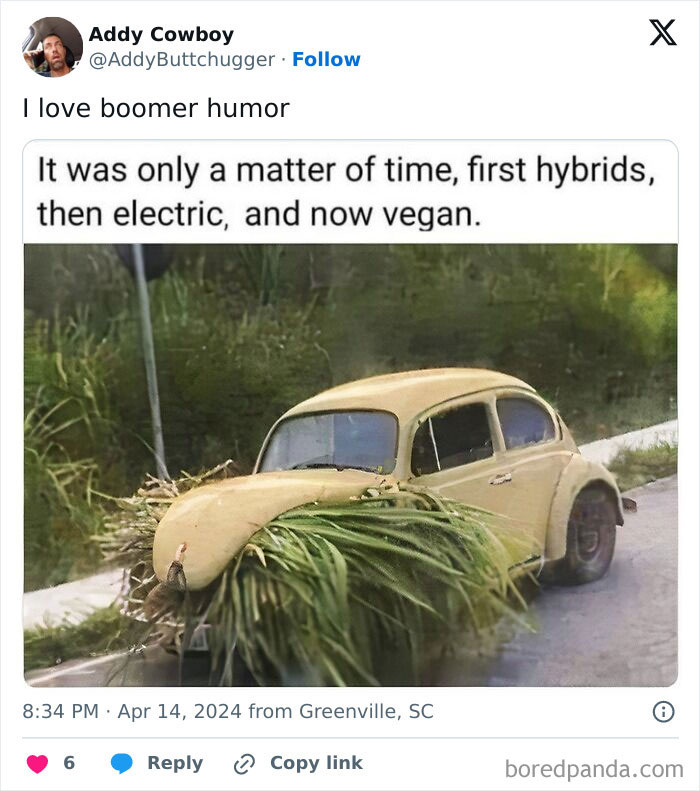Click the chain link icon
The width and height of the screenshot is (700, 791).
[244, 764]
